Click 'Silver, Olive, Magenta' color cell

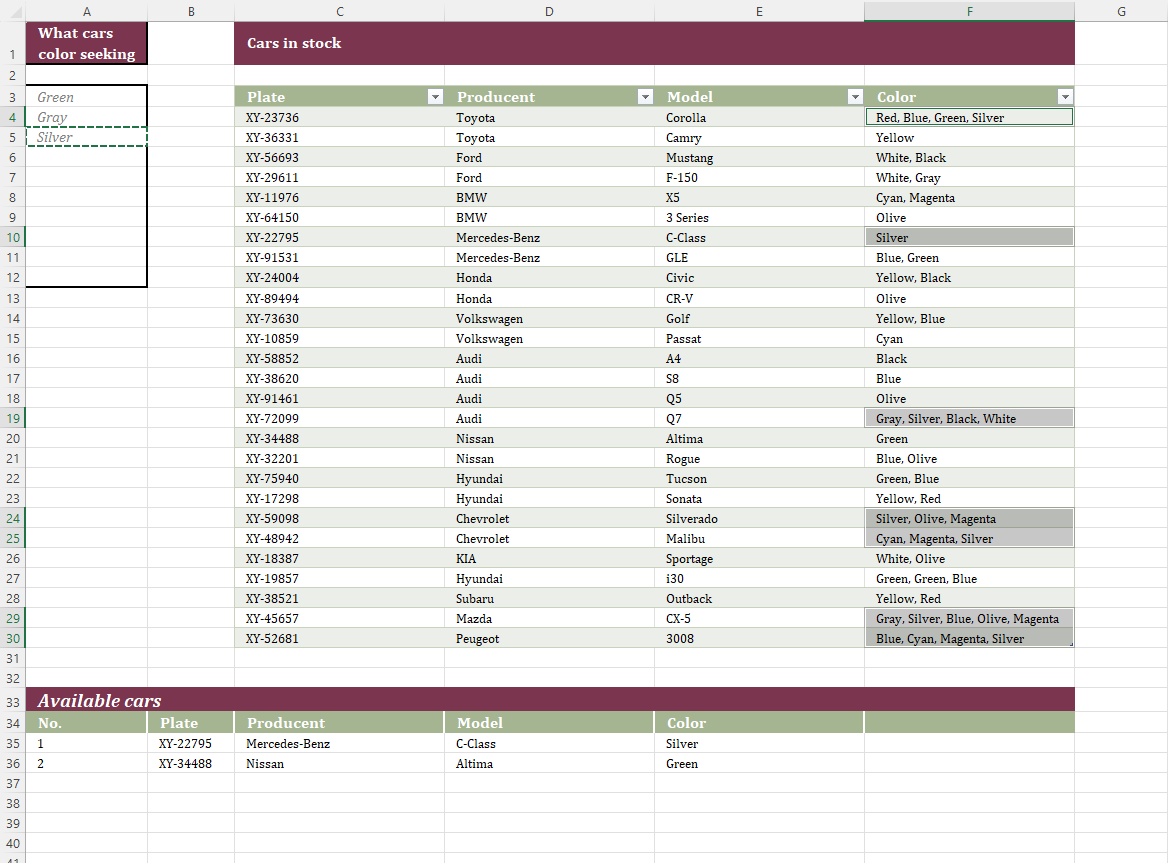(x=969, y=519)
